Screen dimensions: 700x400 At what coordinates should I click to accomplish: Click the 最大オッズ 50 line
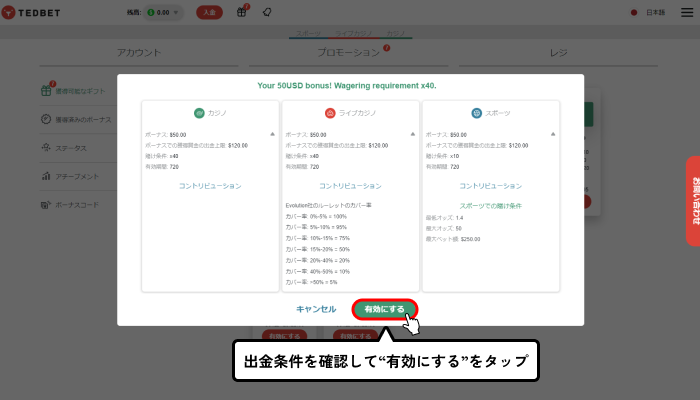444,229
